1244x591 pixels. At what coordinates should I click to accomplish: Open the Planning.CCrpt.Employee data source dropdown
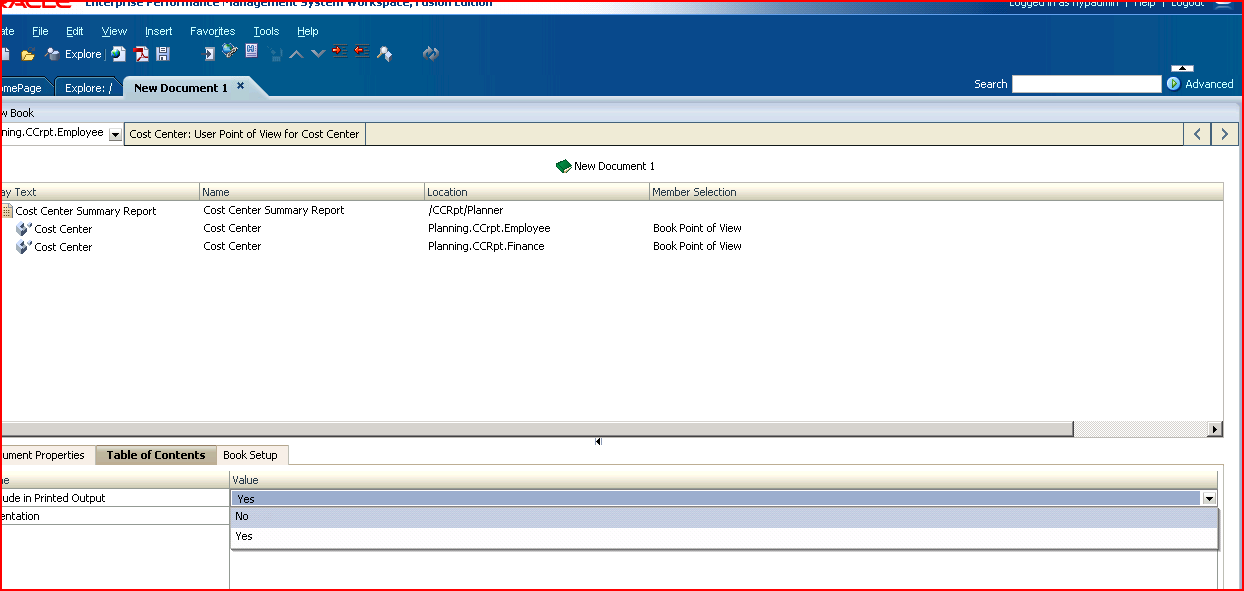click(x=114, y=134)
